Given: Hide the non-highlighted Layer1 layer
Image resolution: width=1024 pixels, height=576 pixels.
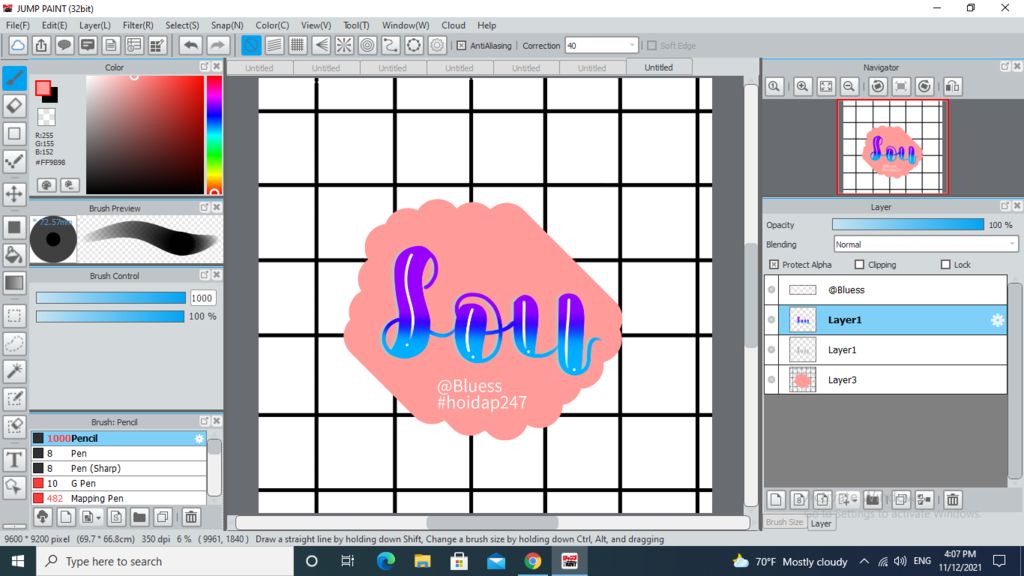Looking at the screenshot, I should point(772,350).
